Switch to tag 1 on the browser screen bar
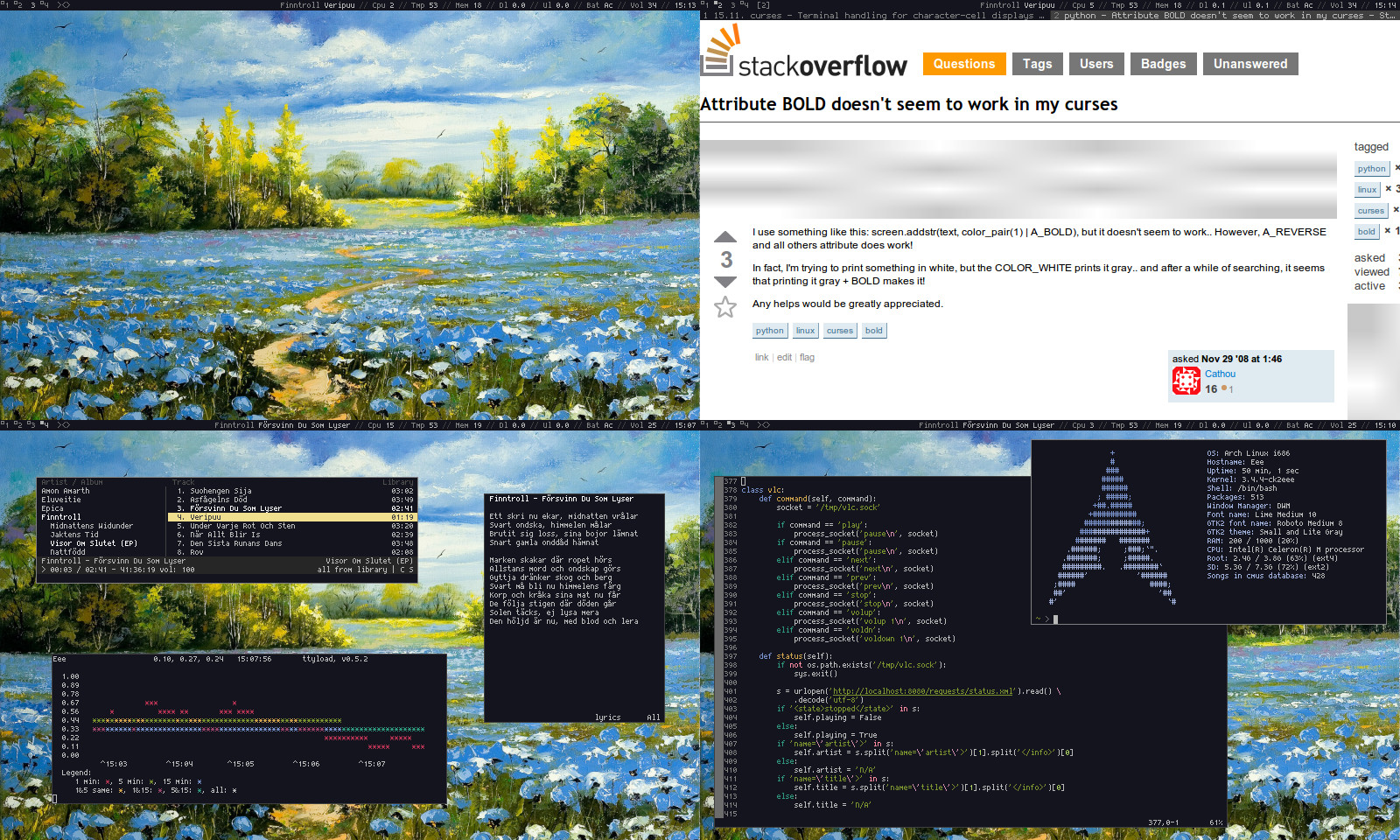This screenshot has width=1400, height=840. point(704,5)
